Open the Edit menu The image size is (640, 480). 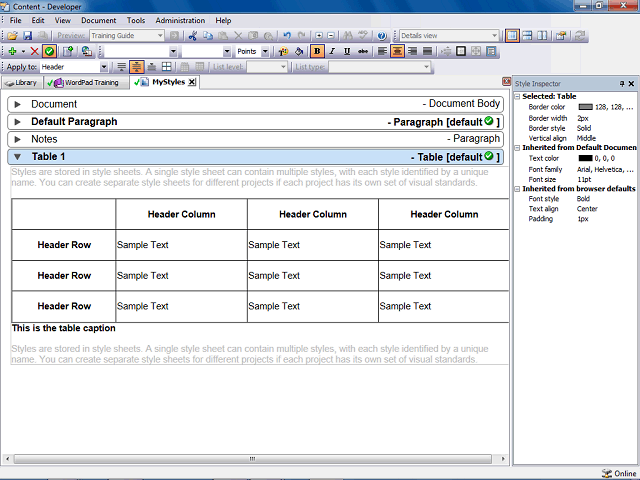pos(38,20)
